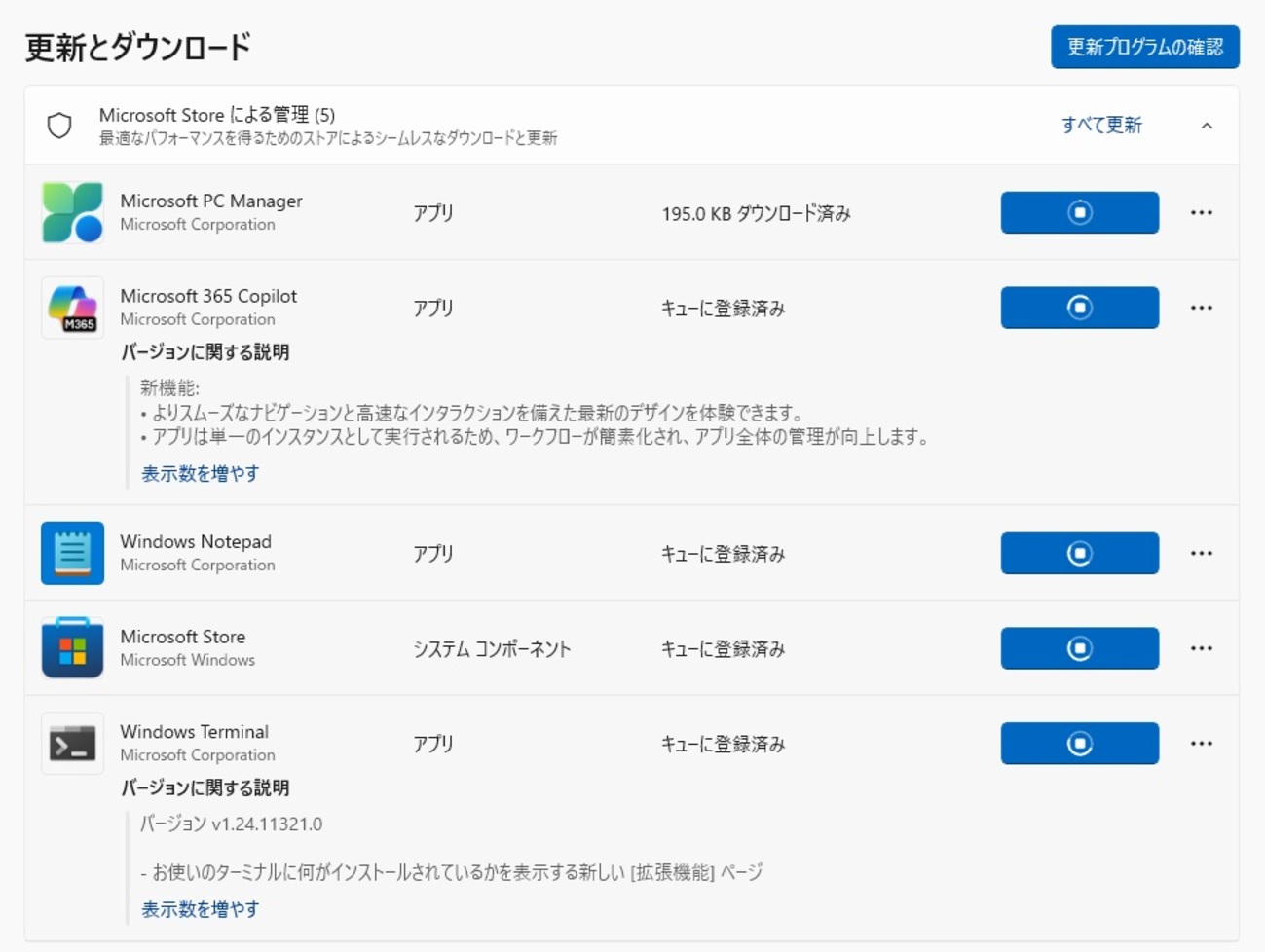Collapse the Microsoft Store による管理 section
The width and height of the screenshot is (1265, 952).
[1207, 126]
